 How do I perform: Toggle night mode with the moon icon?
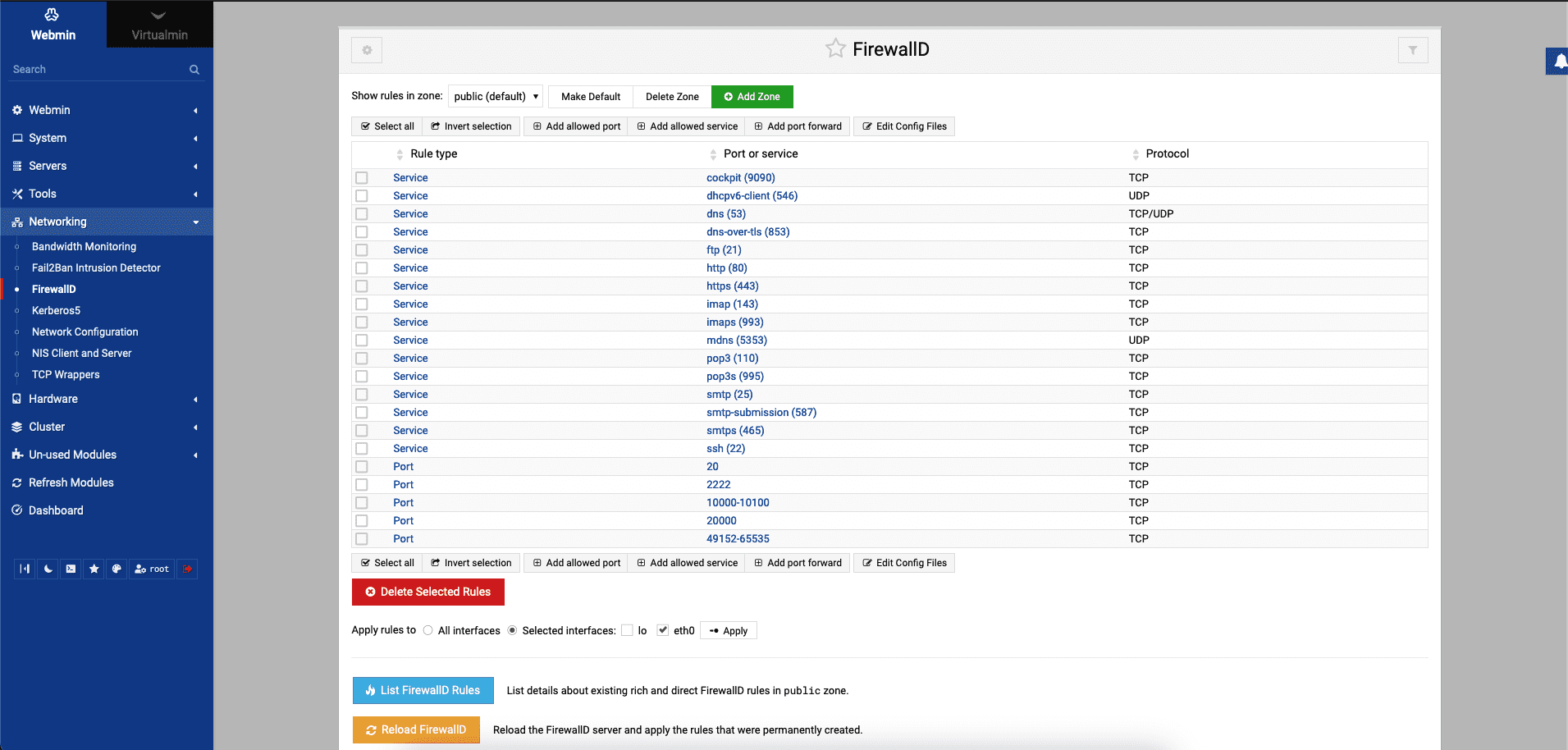[x=48, y=569]
